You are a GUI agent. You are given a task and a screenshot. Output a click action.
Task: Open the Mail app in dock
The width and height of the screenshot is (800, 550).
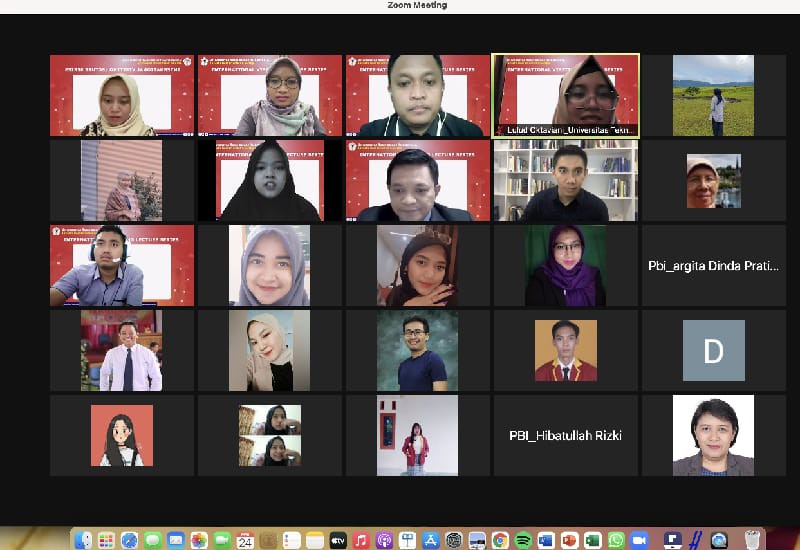click(x=176, y=540)
